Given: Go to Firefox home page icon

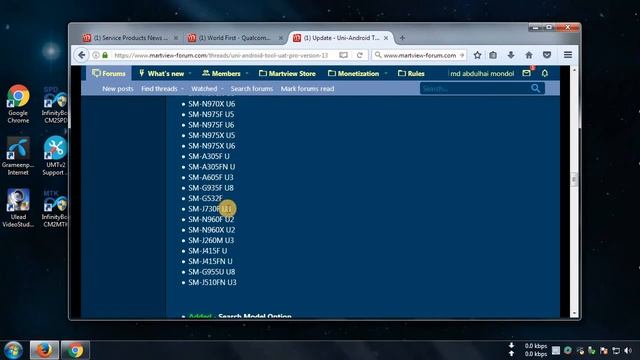Looking at the screenshot, I should pos(529,55).
